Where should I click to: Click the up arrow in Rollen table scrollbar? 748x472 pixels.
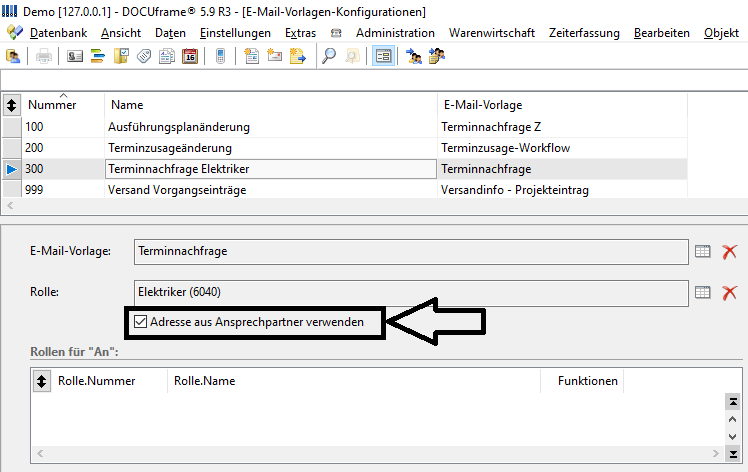[x=733, y=419]
